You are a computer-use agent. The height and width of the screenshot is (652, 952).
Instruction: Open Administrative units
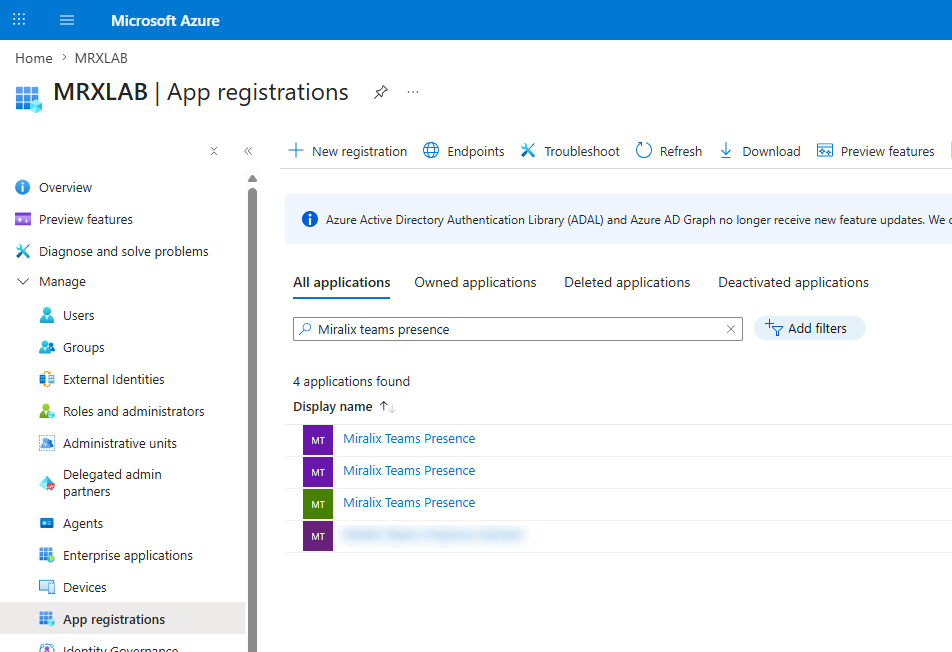tap(120, 444)
